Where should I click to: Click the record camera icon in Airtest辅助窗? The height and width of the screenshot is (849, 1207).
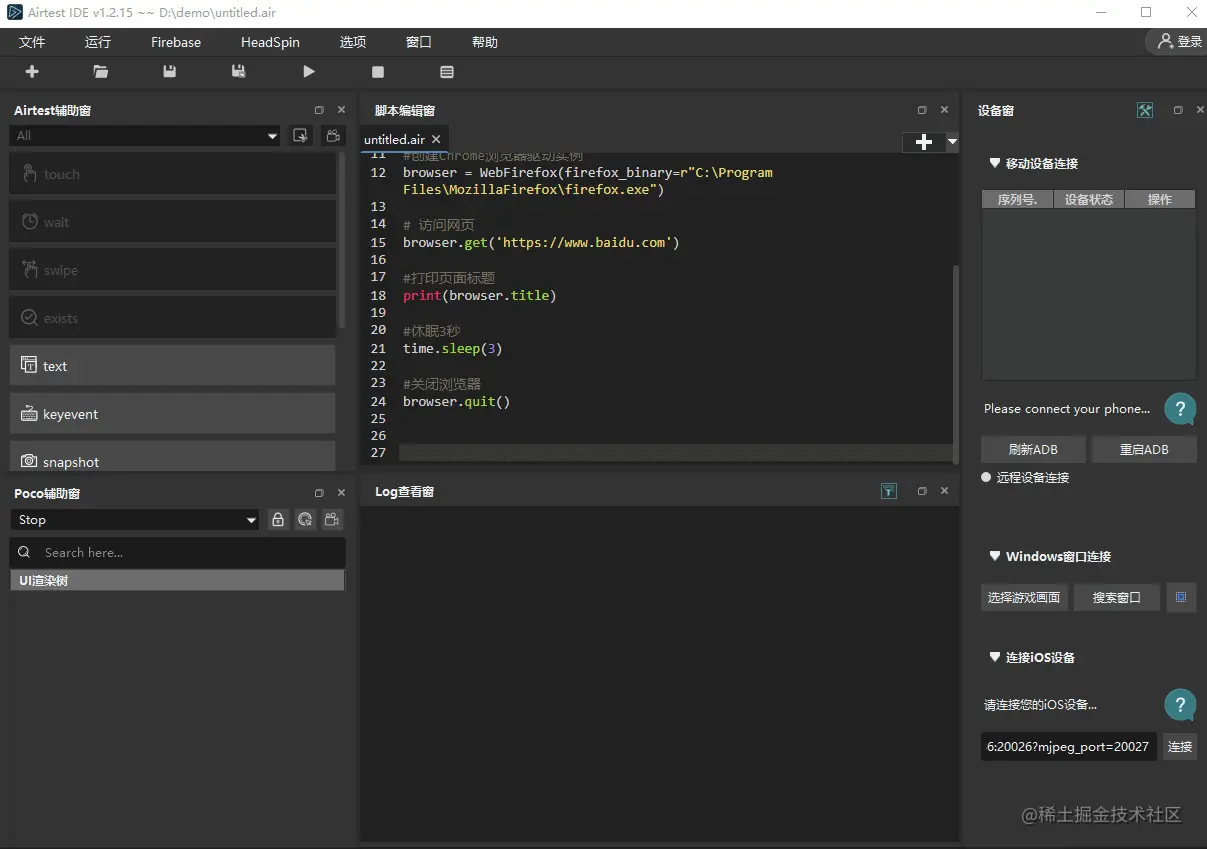click(x=332, y=136)
